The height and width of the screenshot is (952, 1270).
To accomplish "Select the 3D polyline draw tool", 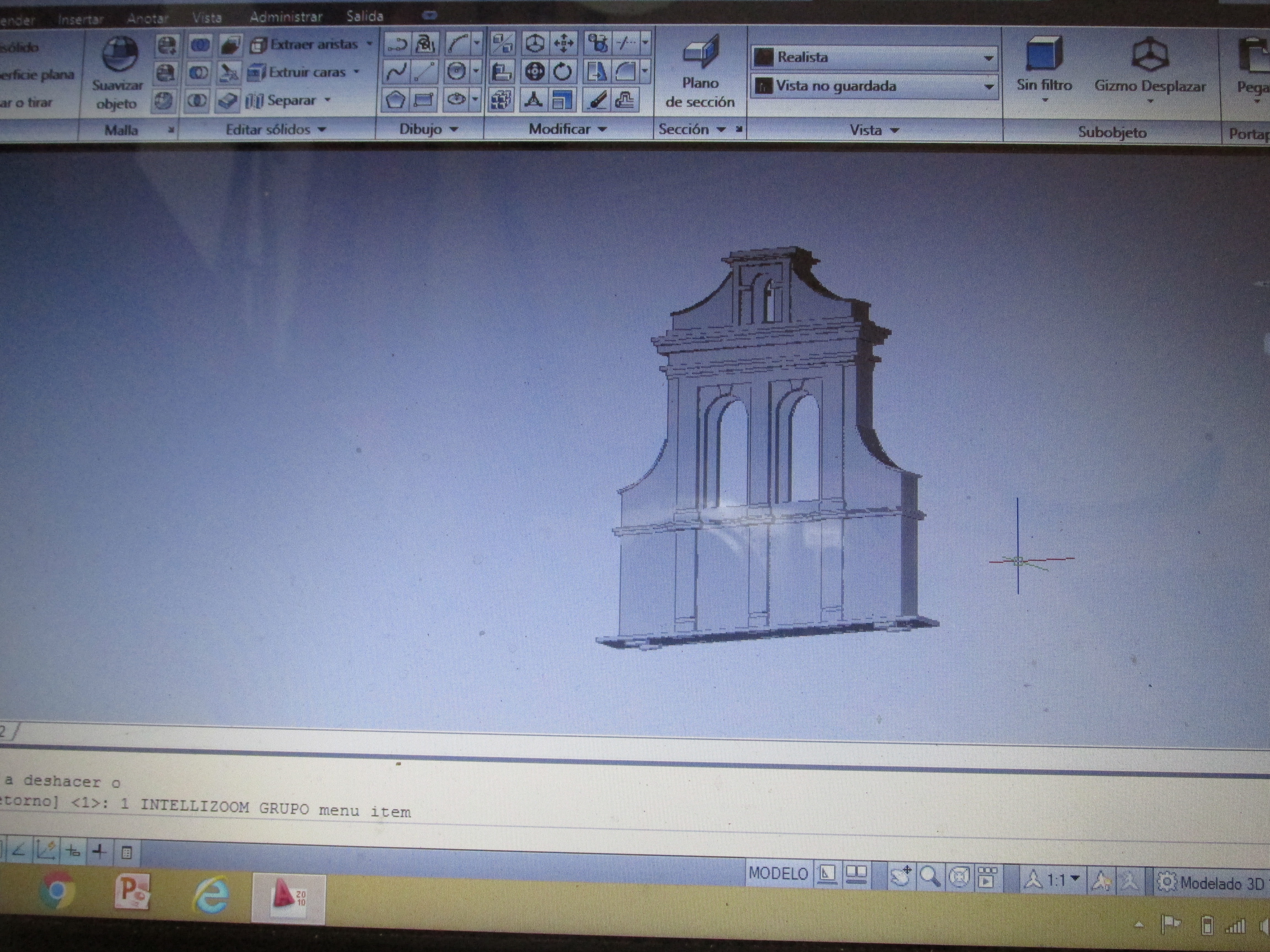I will pos(426,44).
